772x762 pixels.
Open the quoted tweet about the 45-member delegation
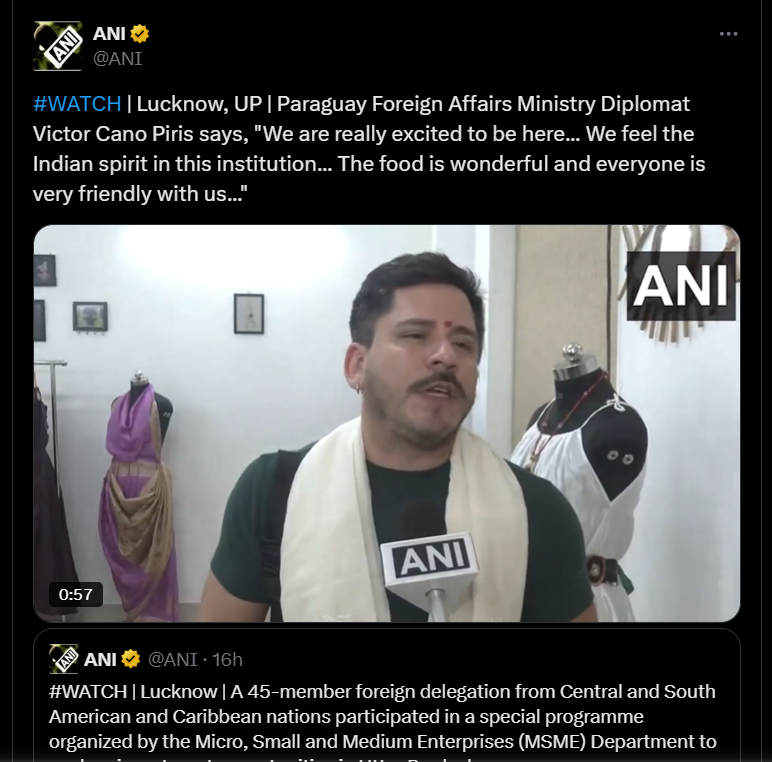pos(386,716)
